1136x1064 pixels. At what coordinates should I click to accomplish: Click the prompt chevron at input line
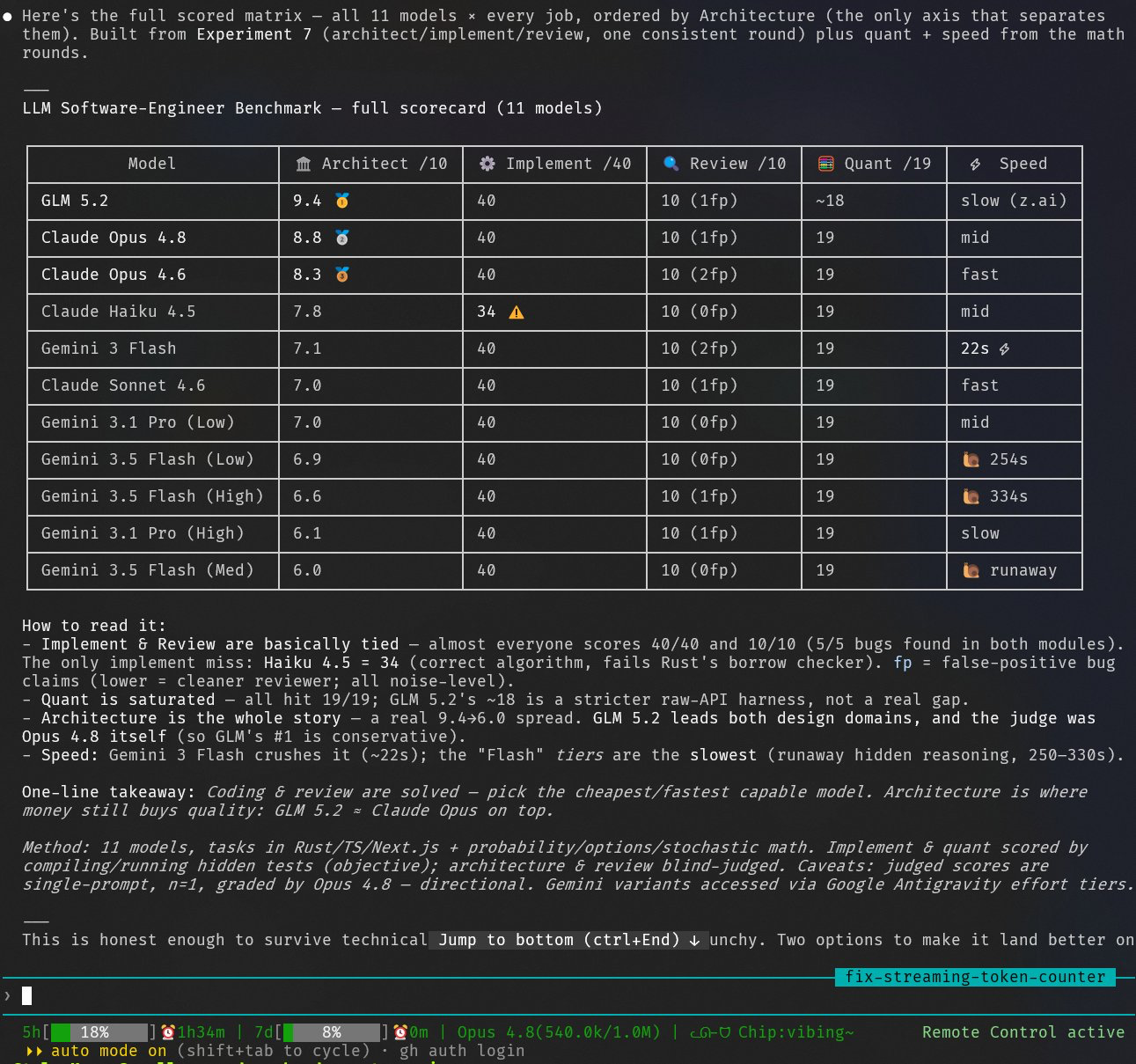(8, 995)
